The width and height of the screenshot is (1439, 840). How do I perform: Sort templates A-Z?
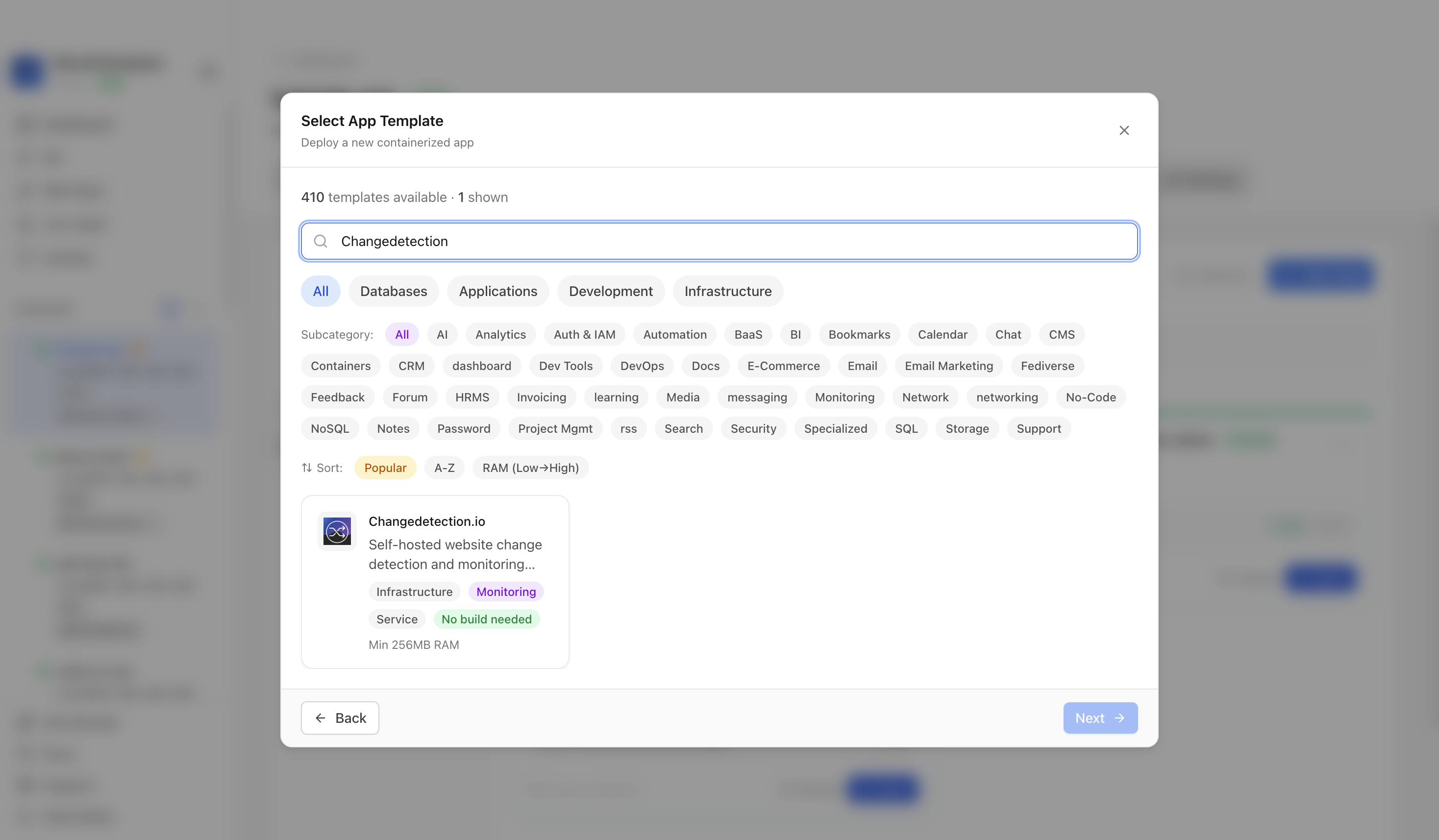click(x=444, y=468)
